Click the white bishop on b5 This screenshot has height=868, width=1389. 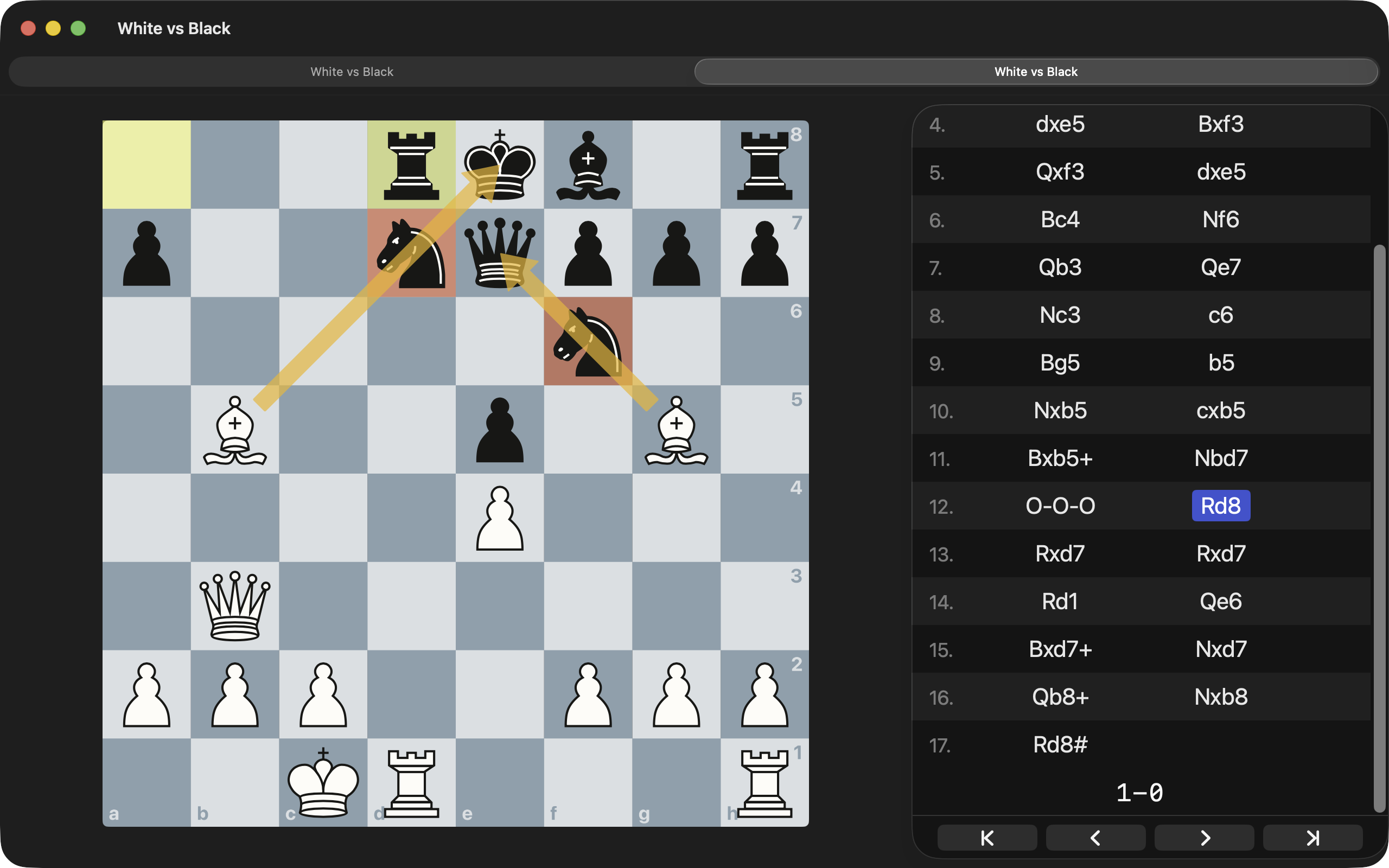(235, 430)
